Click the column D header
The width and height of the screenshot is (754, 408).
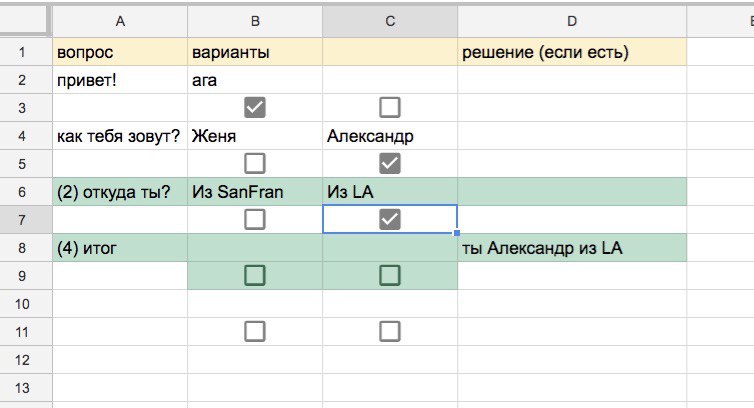pos(571,21)
